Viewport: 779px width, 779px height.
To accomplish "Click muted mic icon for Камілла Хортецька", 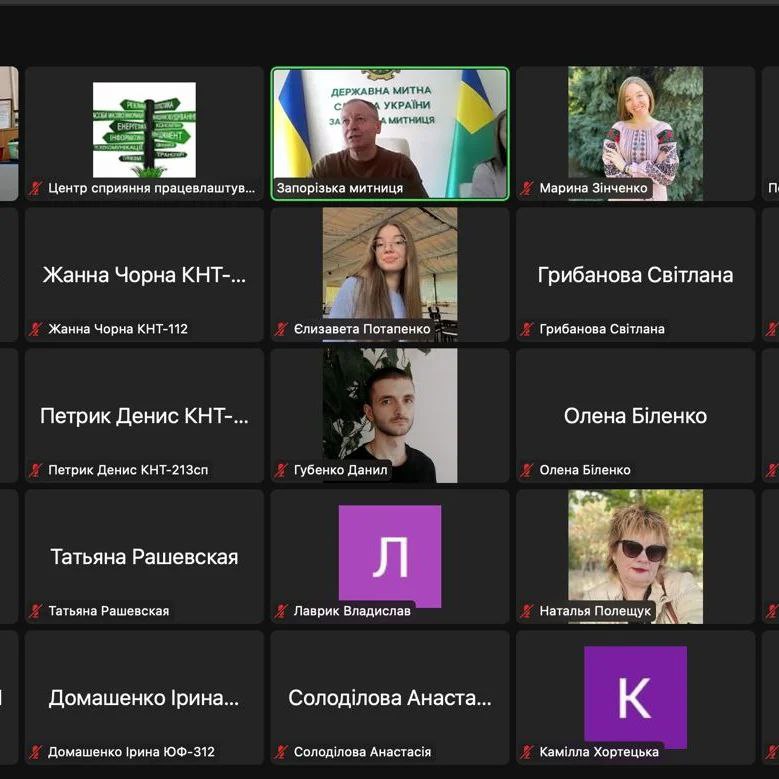I will click(527, 752).
